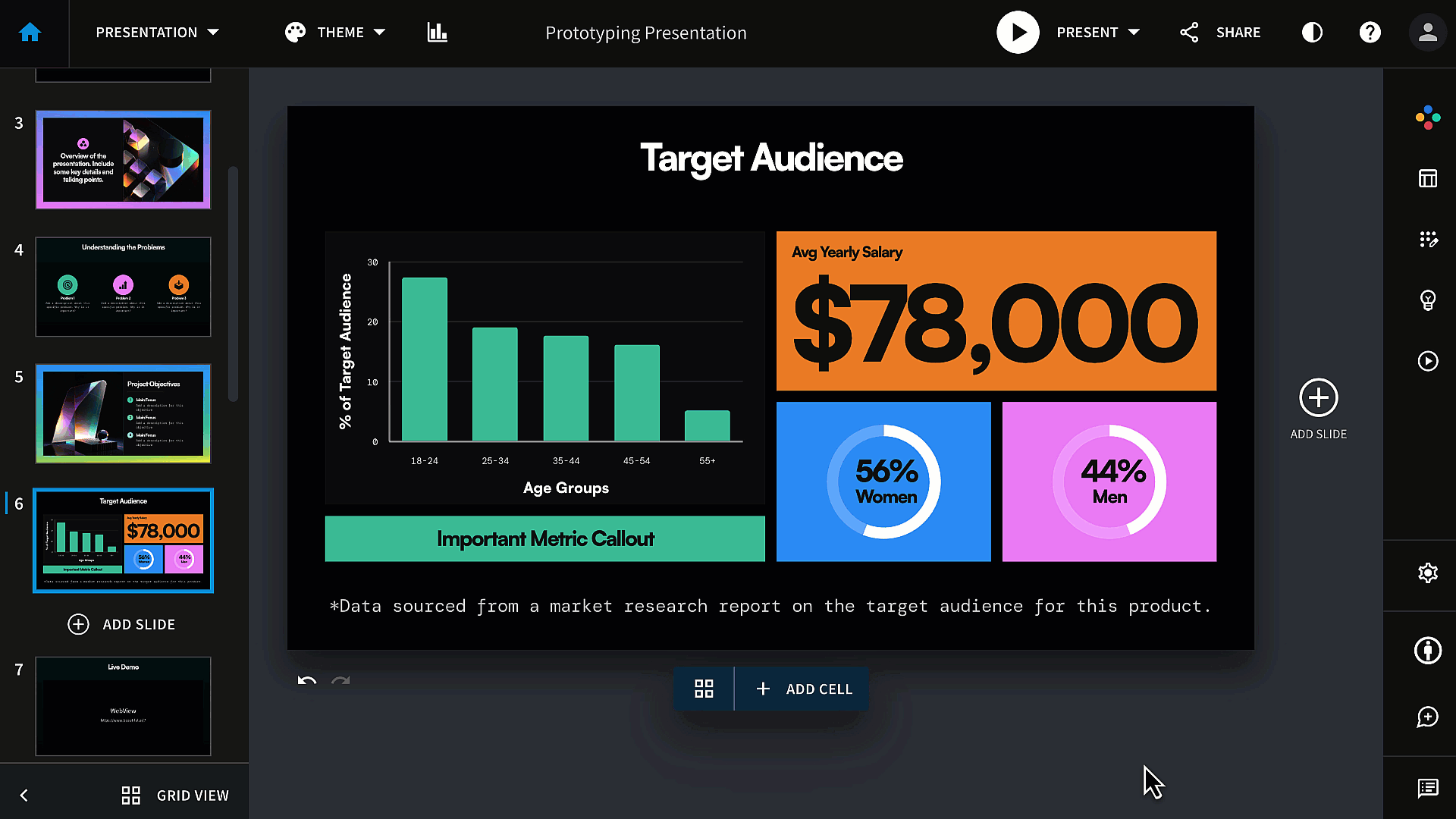Click the animation playback icon in right sidebar
Image resolution: width=1456 pixels, height=819 pixels.
(x=1428, y=361)
